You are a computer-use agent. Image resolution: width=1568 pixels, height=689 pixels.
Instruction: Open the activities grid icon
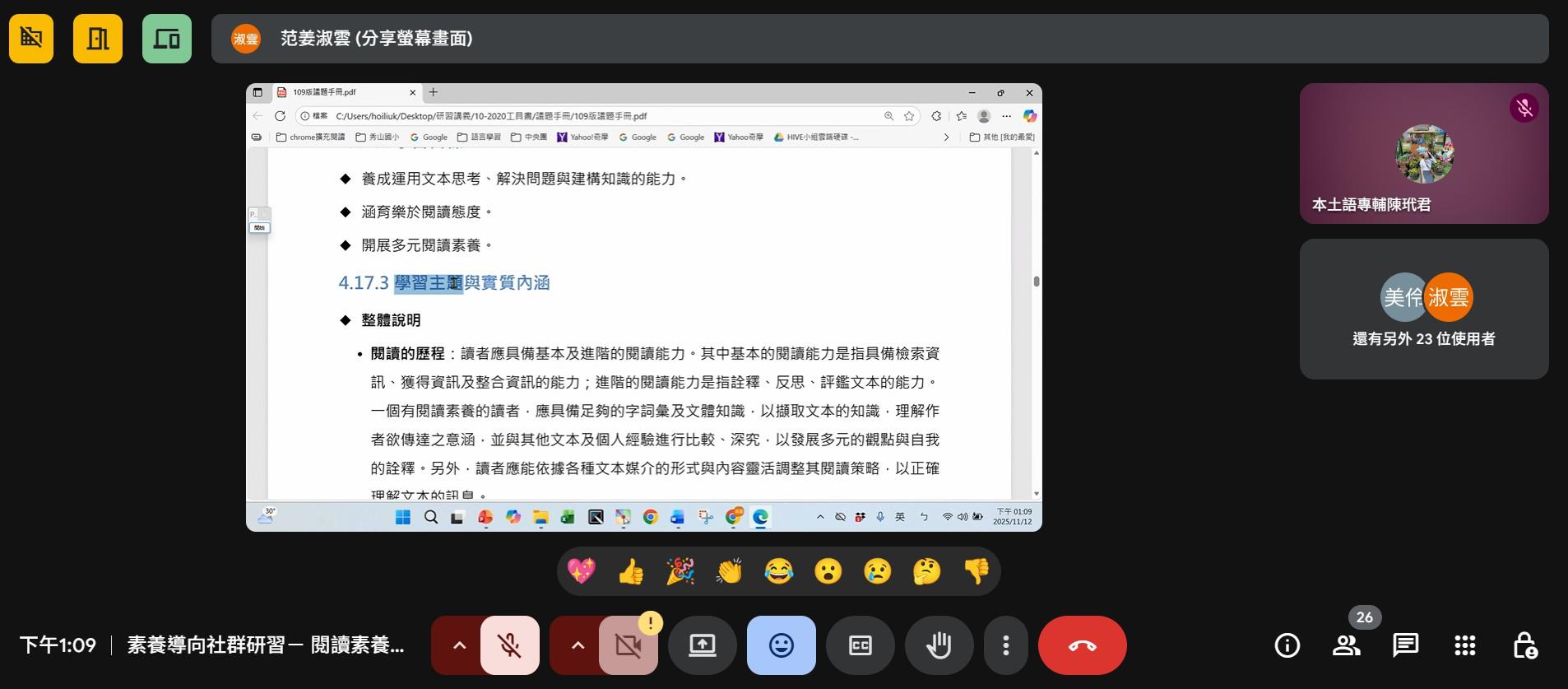point(1464,645)
